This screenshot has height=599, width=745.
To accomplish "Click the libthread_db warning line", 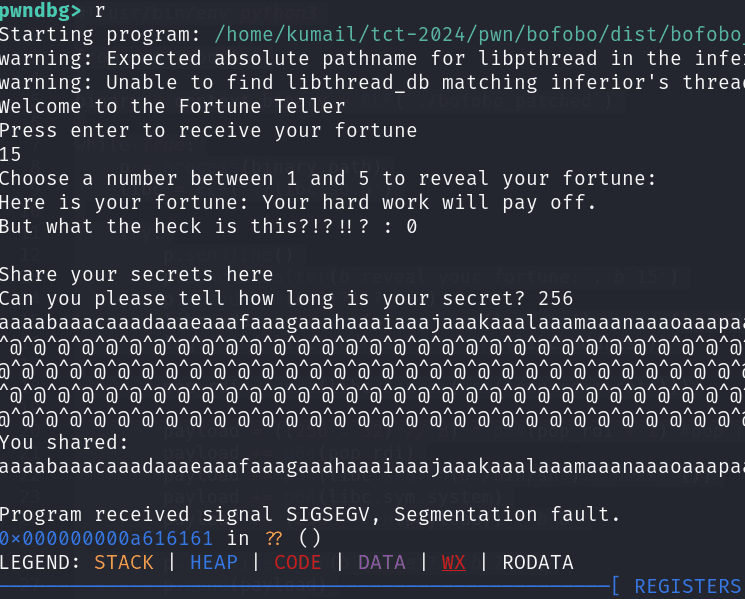I will point(372,83).
